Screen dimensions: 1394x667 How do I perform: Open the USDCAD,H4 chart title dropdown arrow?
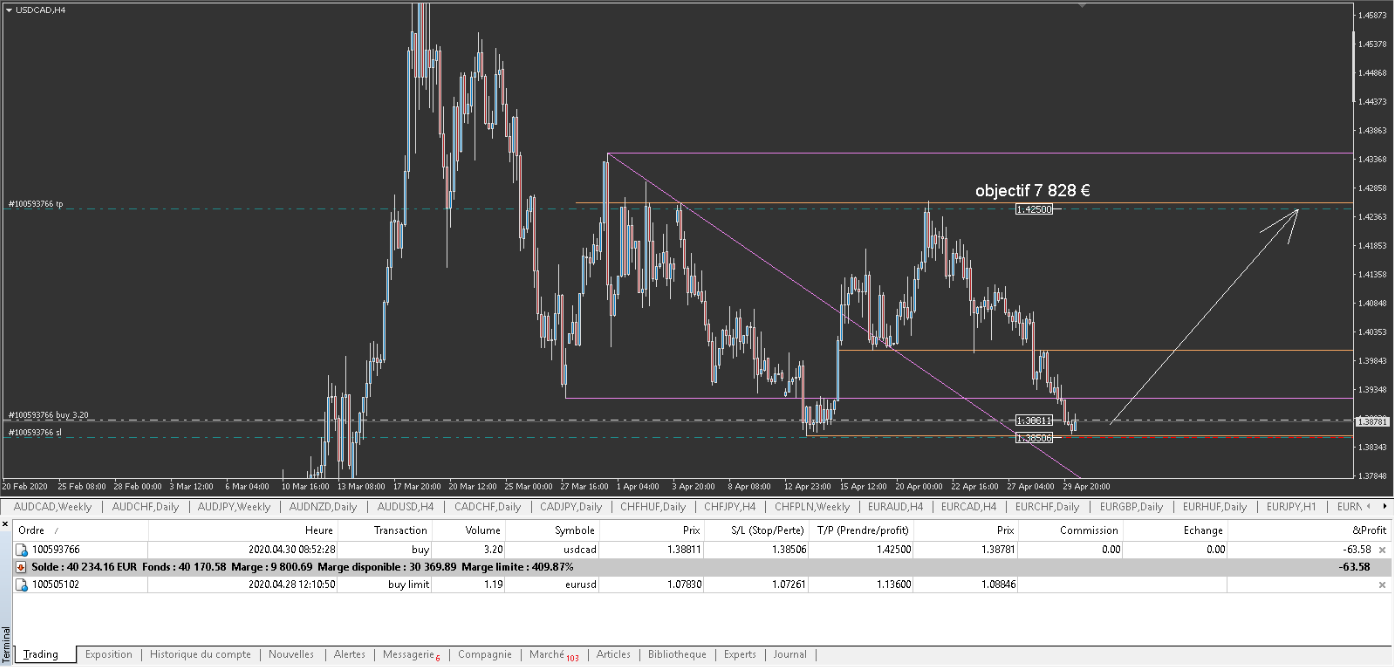click(x=9, y=9)
